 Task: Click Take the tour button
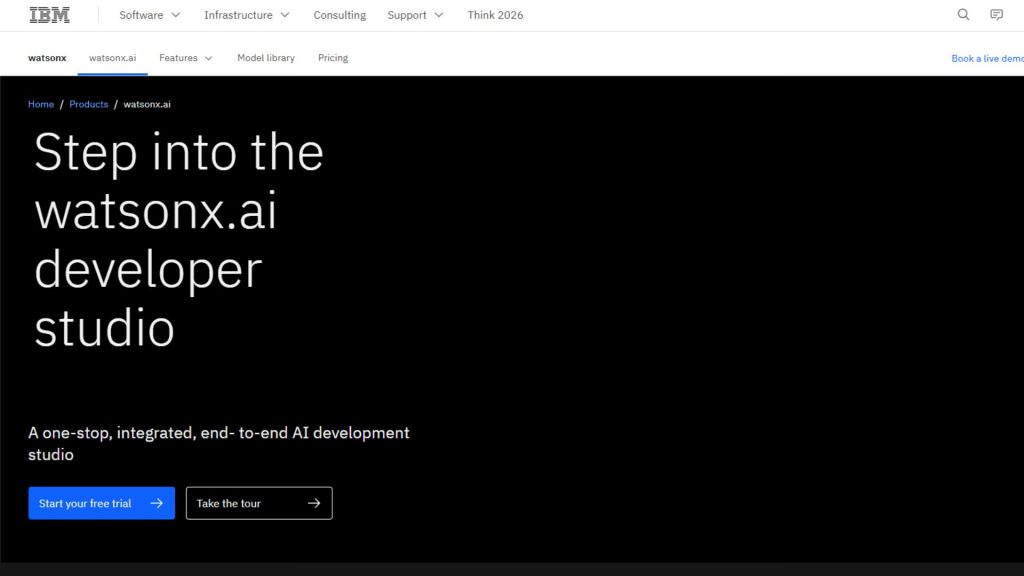259,503
